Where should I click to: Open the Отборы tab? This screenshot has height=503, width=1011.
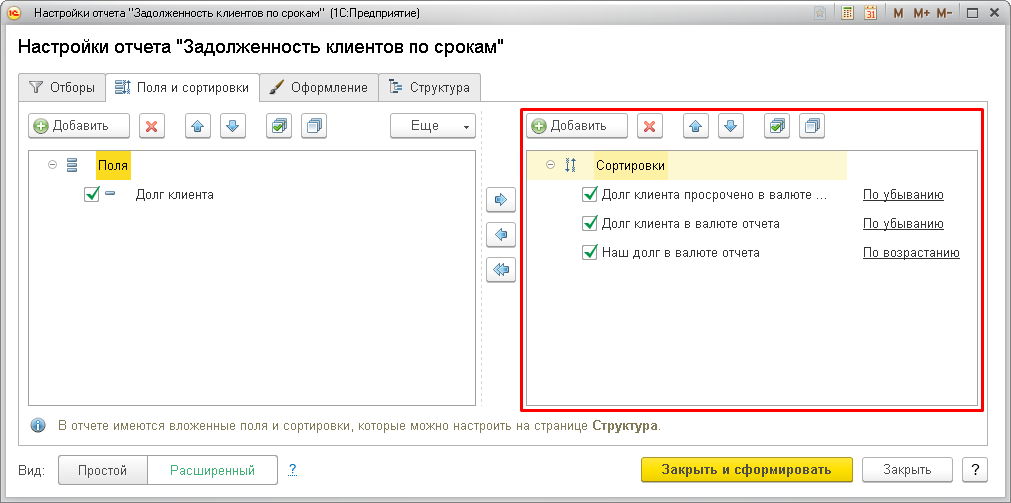coord(62,87)
